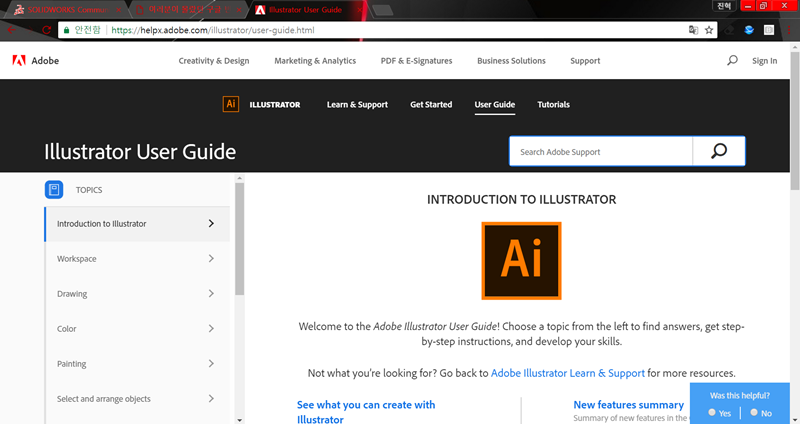Click the topics sidebar scrollbar thumb
Viewport: 800px width, 424px height.
[239, 239]
